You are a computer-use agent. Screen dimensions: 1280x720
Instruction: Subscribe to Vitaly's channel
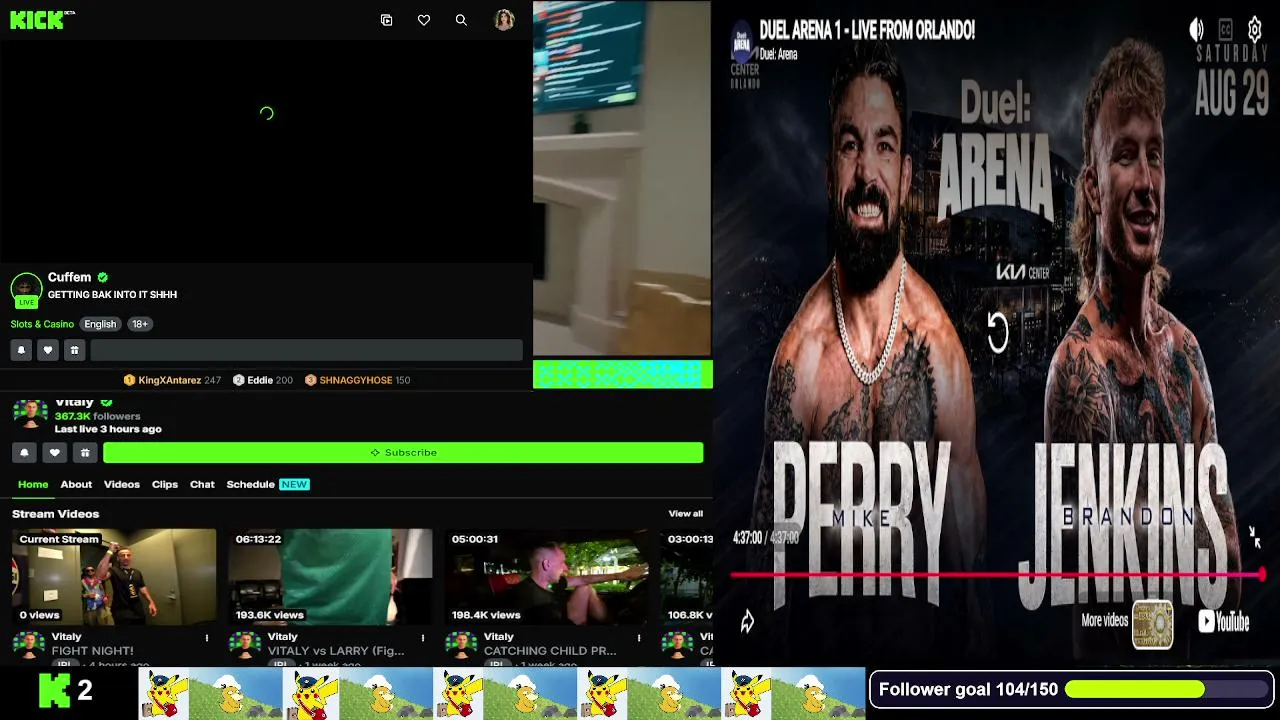pos(403,453)
